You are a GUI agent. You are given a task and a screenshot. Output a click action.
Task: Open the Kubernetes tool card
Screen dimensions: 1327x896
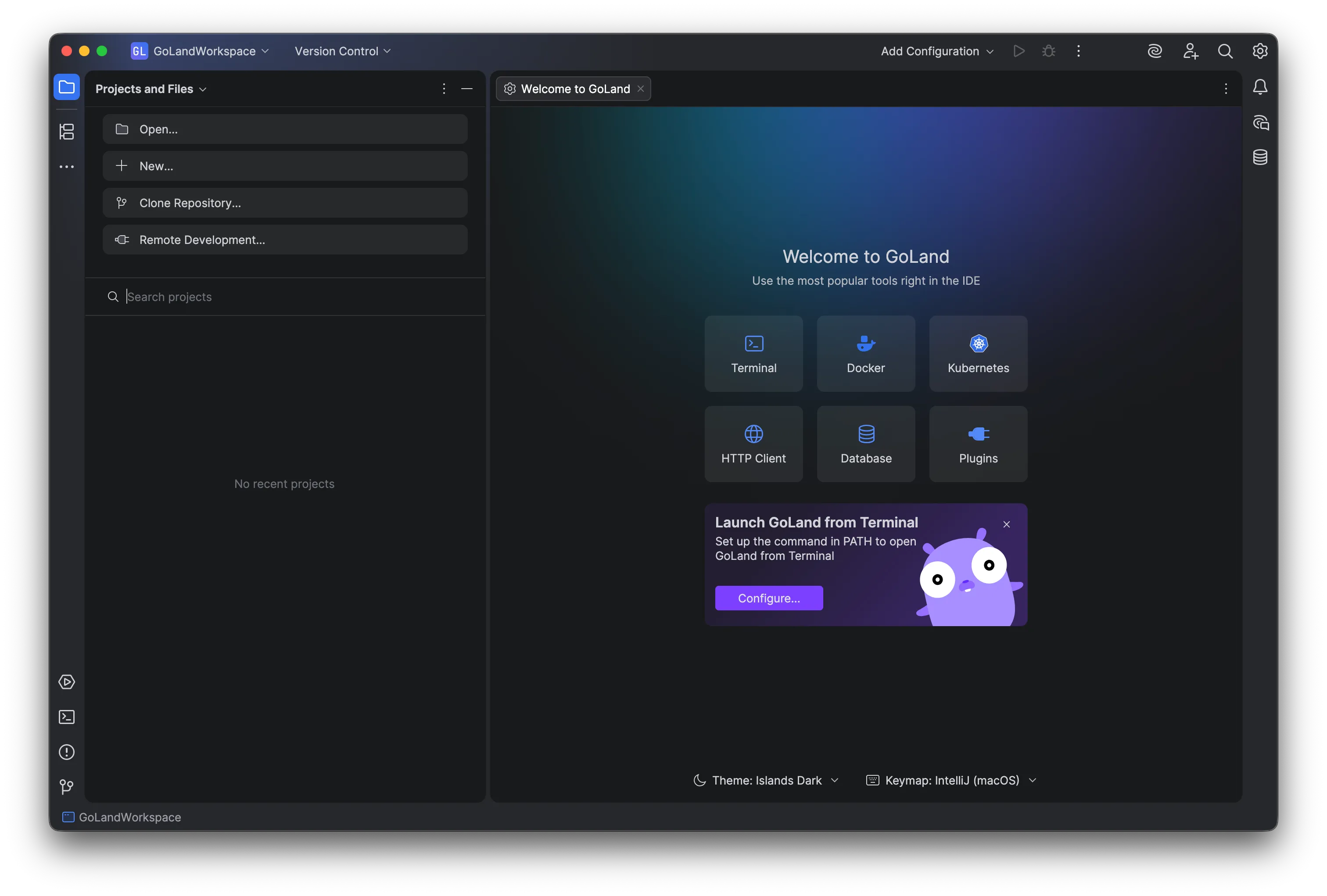point(978,354)
